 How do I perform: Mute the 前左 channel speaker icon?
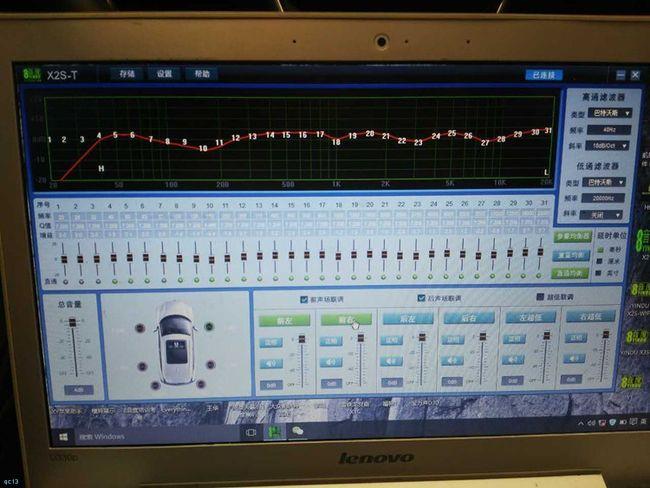(x=271, y=364)
